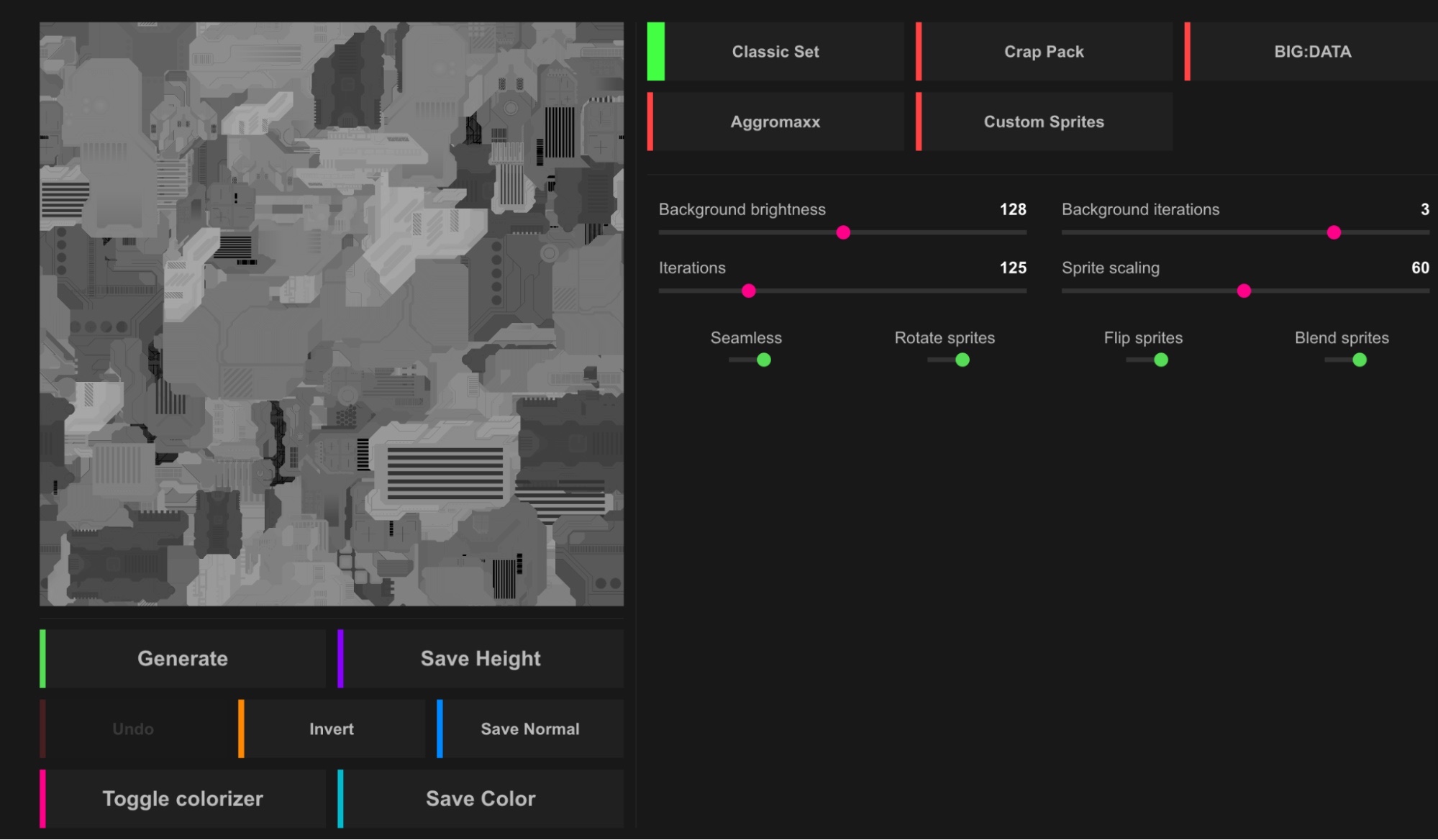The height and width of the screenshot is (840, 1438).
Task: Click the Background brightness slider handle
Action: click(x=843, y=232)
